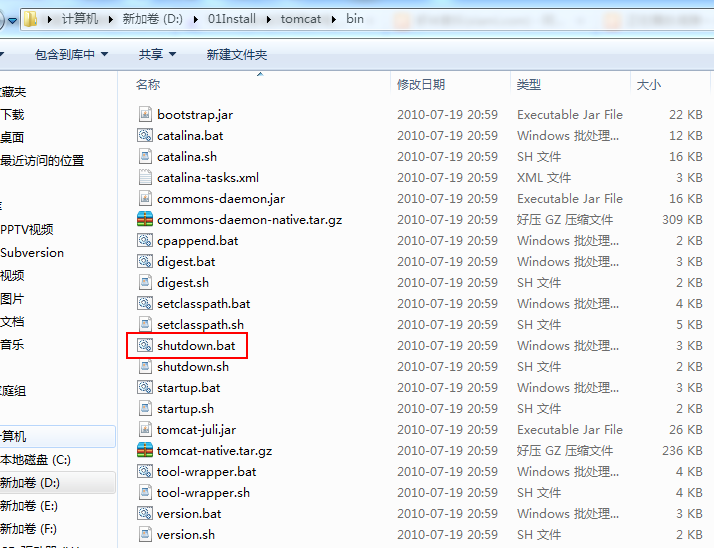This screenshot has width=714, height=548.
Task: Select the cpappend.bat file icon
Action: click(x=145, y=240)
